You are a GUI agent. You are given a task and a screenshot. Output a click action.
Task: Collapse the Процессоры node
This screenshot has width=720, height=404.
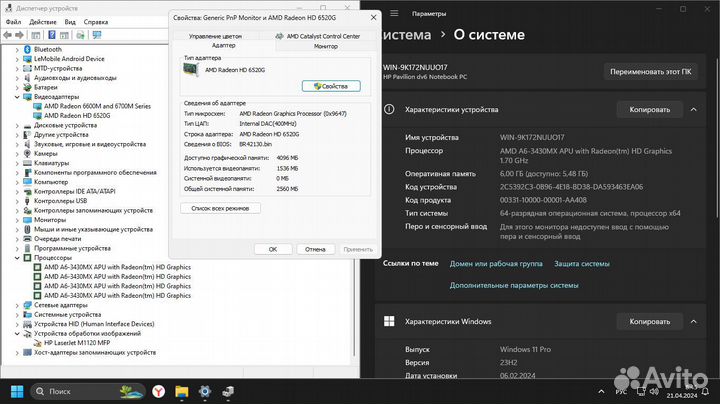(17, 258)
